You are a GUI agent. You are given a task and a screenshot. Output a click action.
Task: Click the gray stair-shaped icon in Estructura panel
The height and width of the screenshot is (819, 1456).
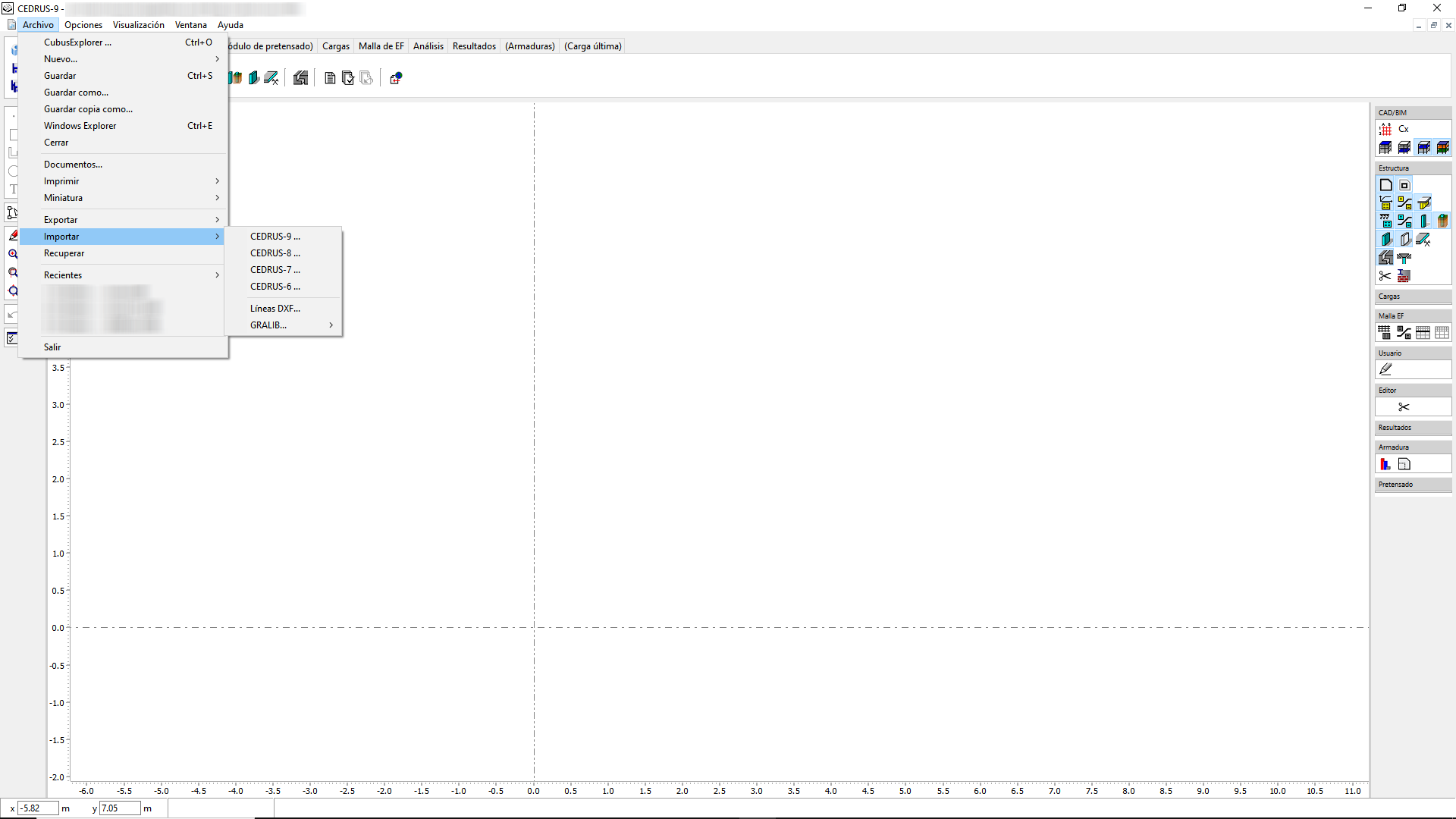pyautogui.click(x=1385, y=258)
